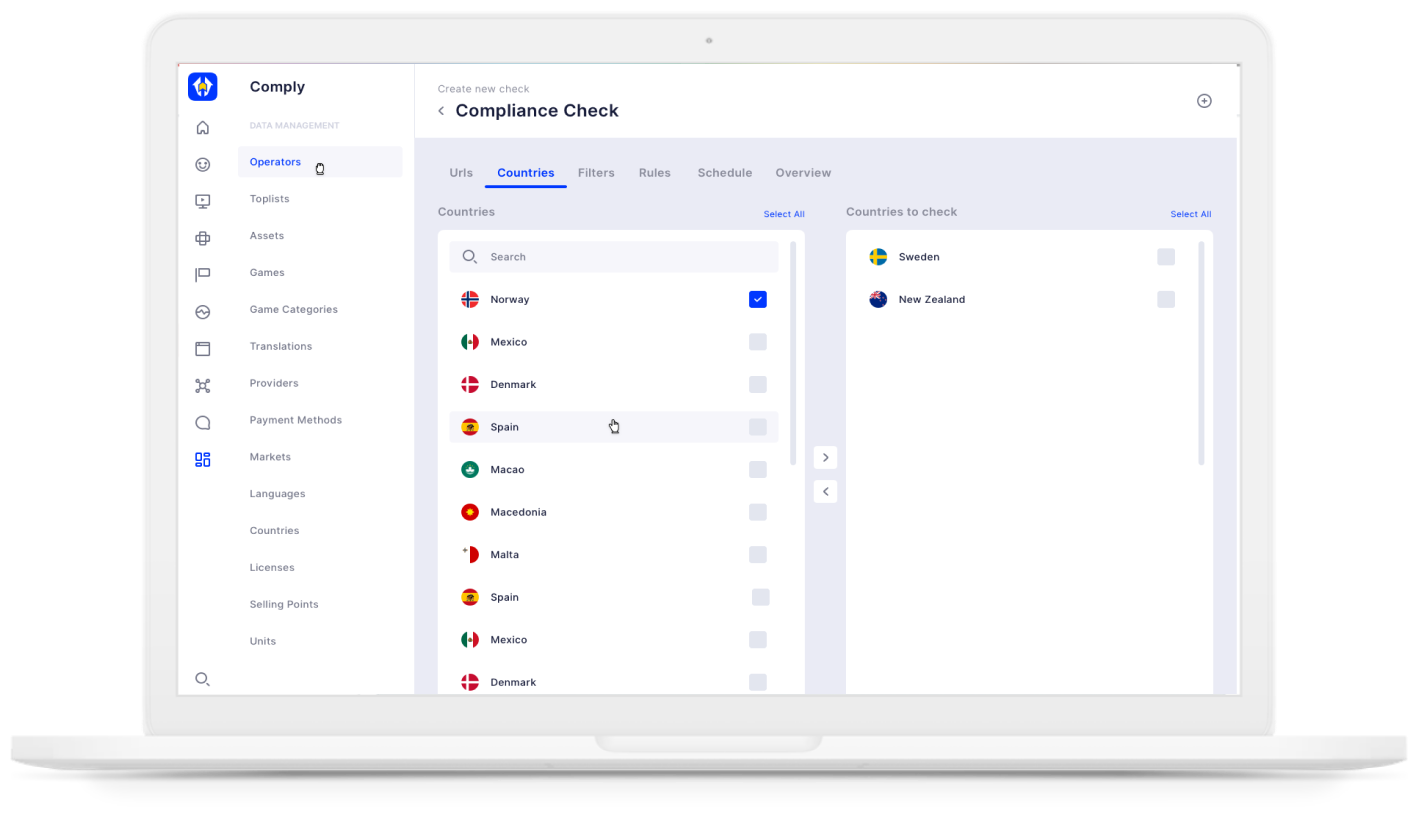
Task: Open Assets in the sidebar menu
Action: (x=267, y=236)
